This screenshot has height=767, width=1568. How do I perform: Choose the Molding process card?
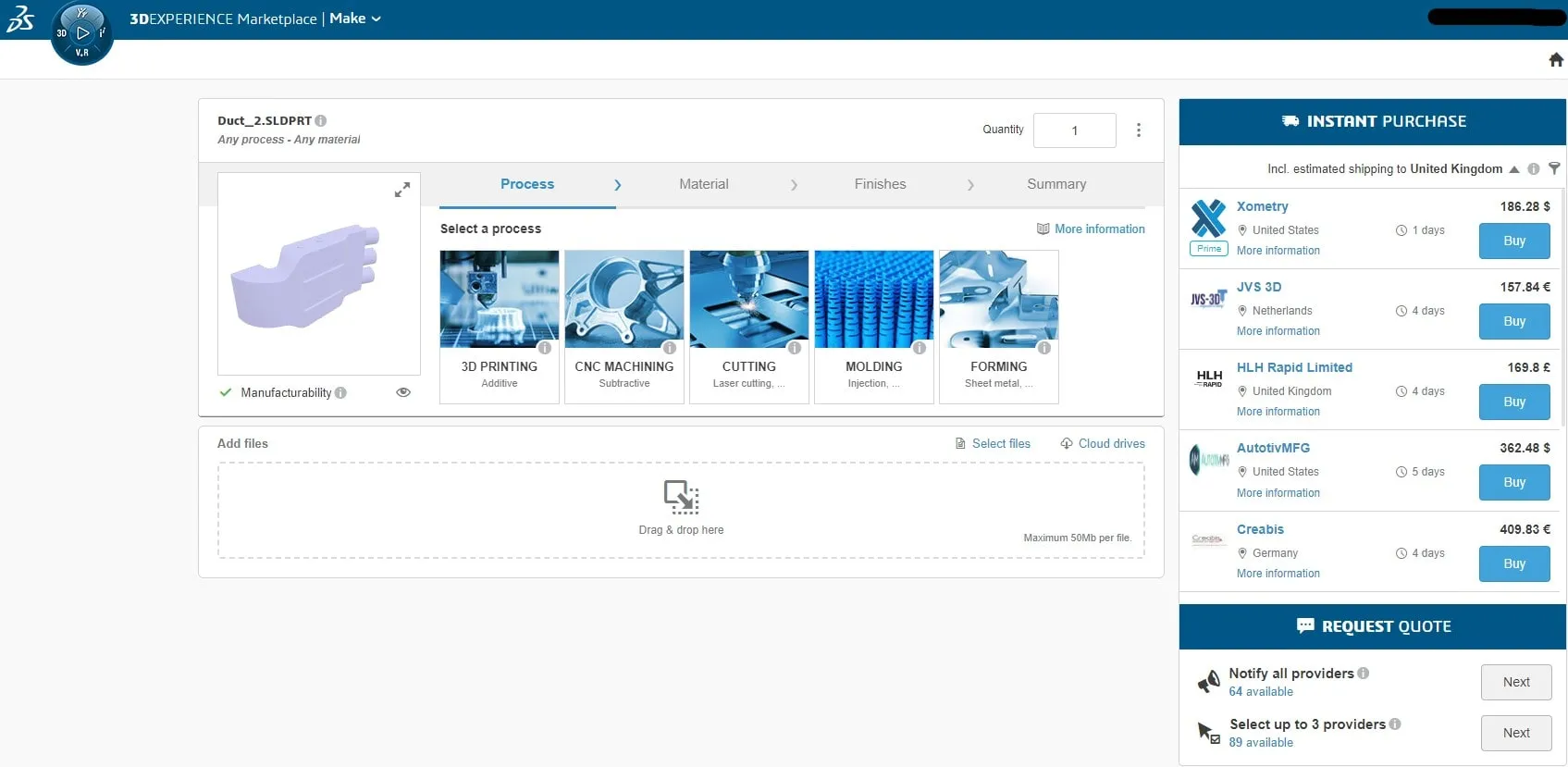[x=873, y=326]
